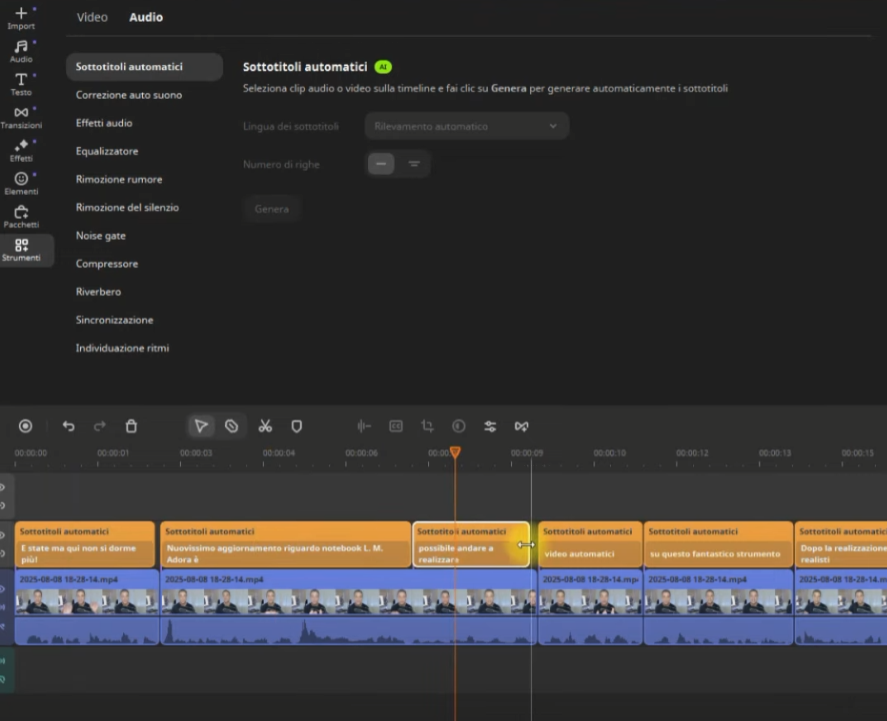Screen dimensions: 887x721
Task: Click the 00:00:13 mark on the ruler
Action: coord(775,453)
